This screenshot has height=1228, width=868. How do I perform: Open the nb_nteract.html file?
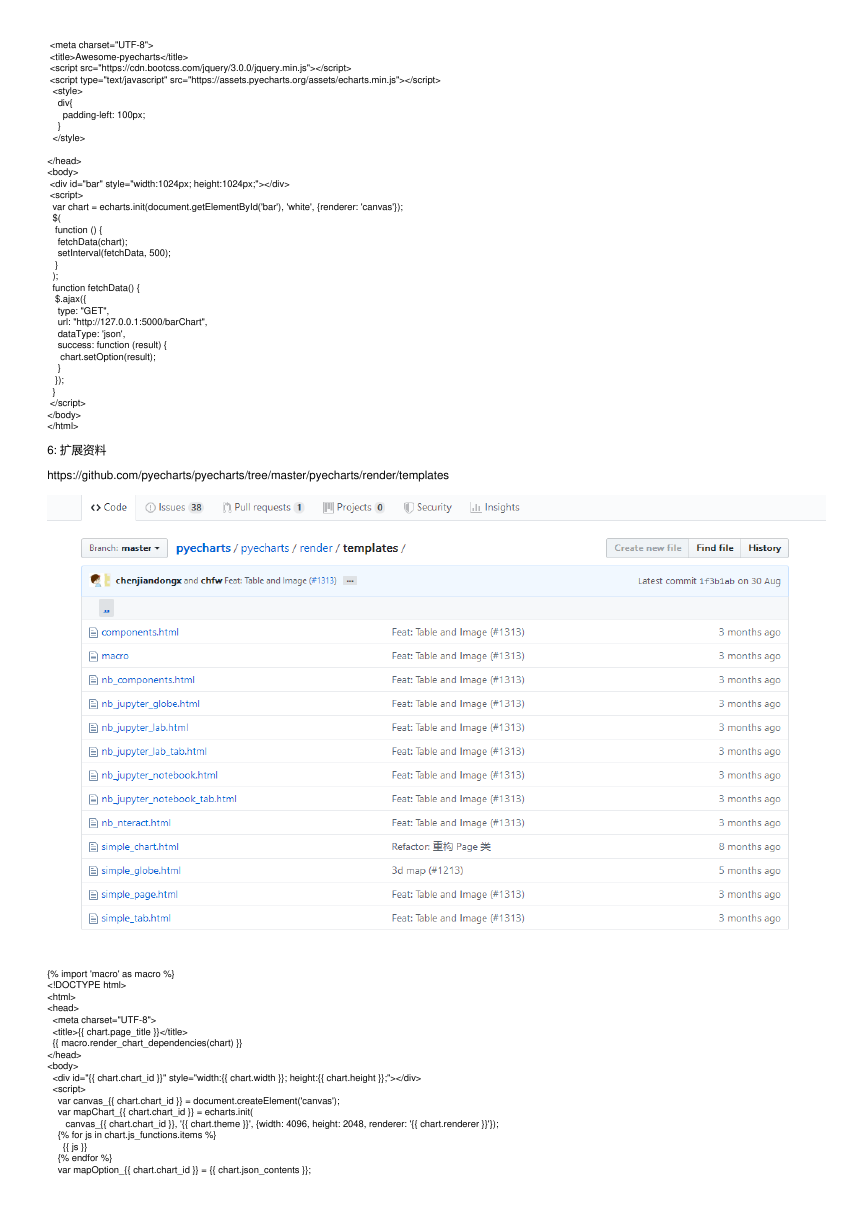click(136, 823)
